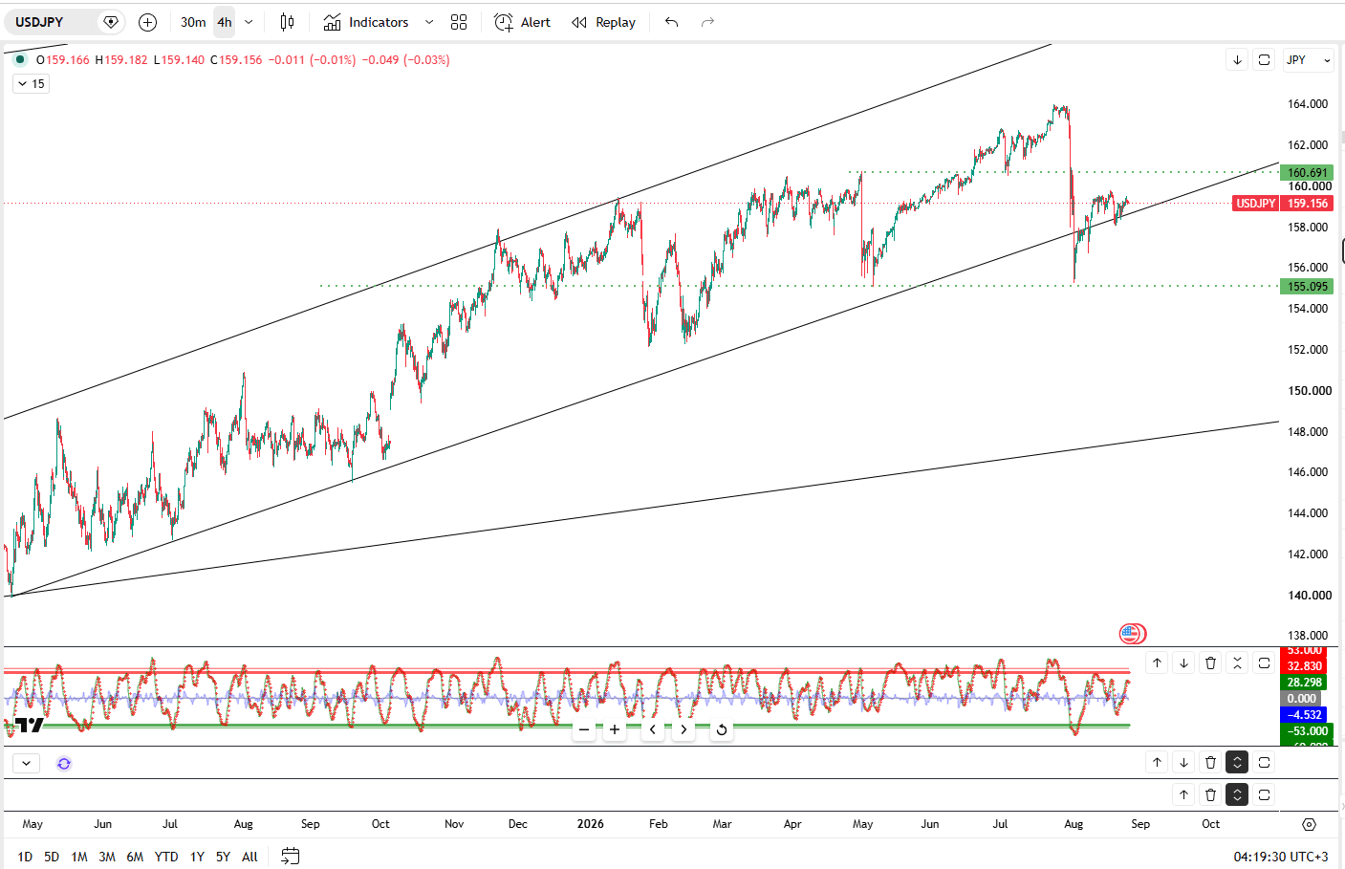Undo the last chart action
1345x869 pixels.
671,22
